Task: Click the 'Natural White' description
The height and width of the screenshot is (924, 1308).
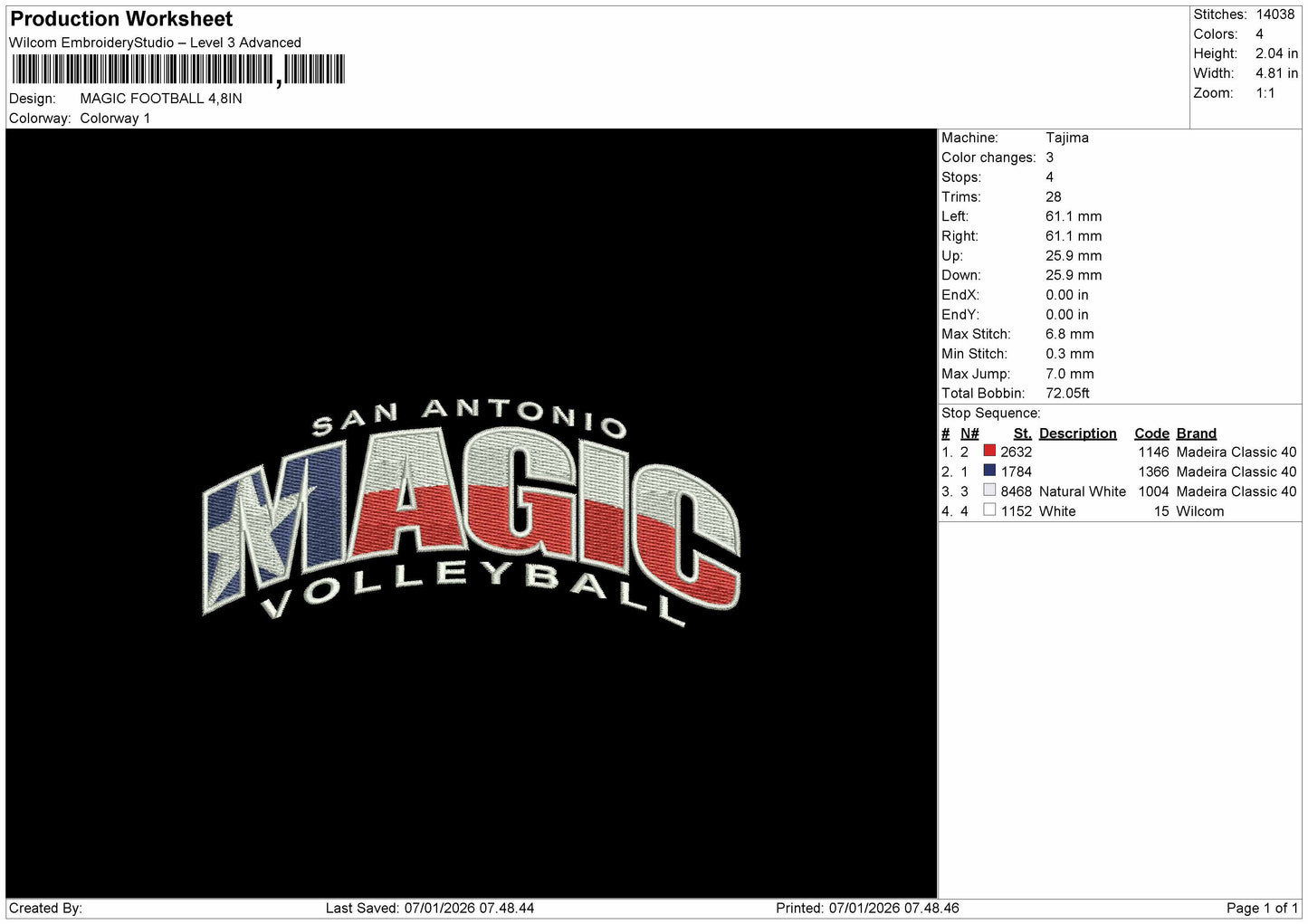Action: click(x=1083, y=492)
